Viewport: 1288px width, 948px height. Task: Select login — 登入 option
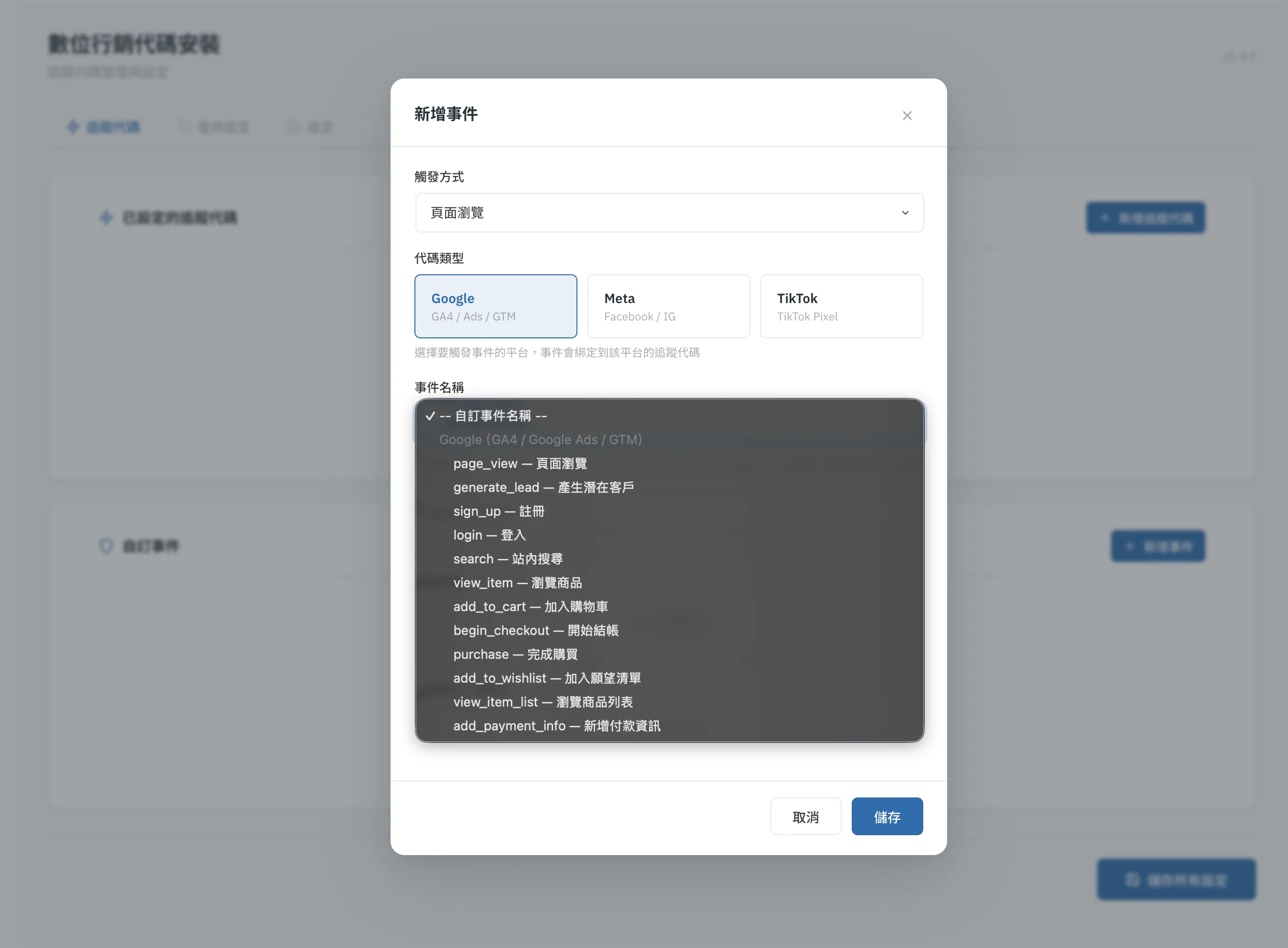pyautogui.click(x=489, y=535)
